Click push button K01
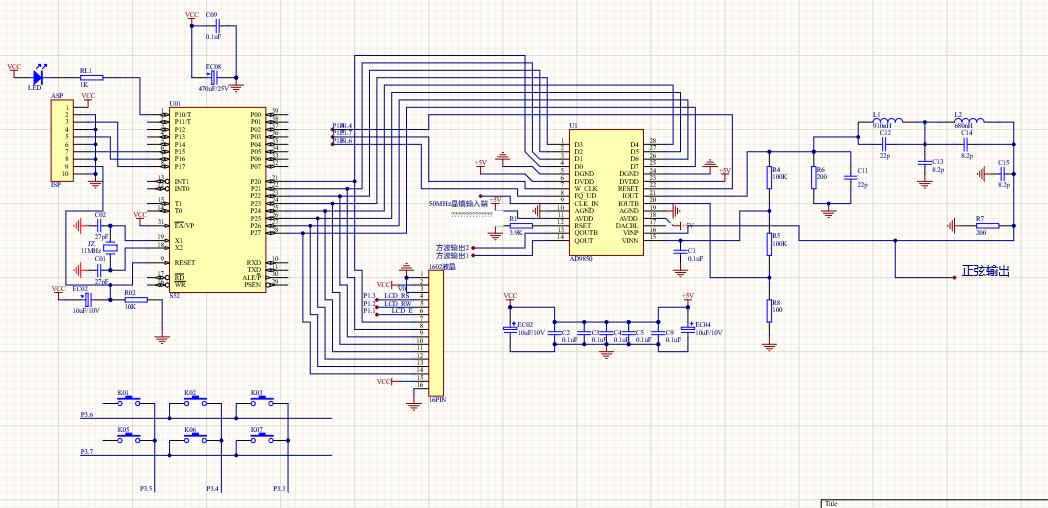 coord(128,402)
